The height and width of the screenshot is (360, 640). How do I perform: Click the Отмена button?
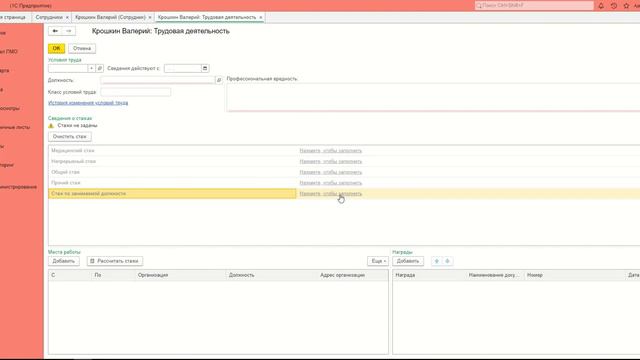(x=82, y=48)
